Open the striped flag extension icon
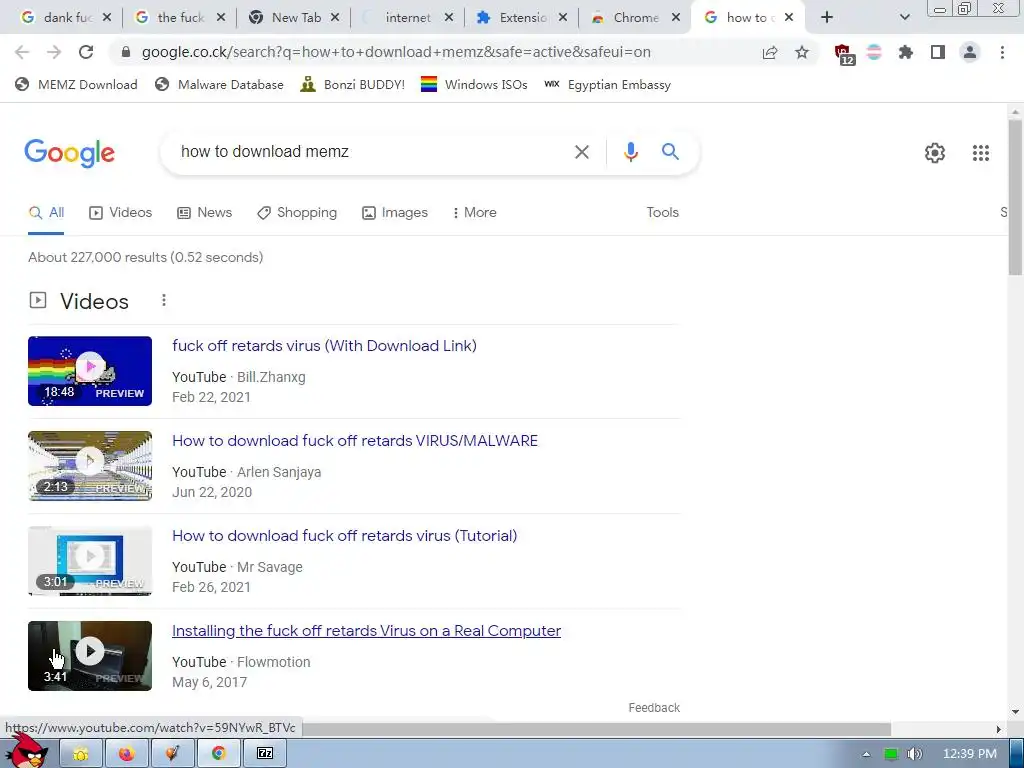 (874, 52)
